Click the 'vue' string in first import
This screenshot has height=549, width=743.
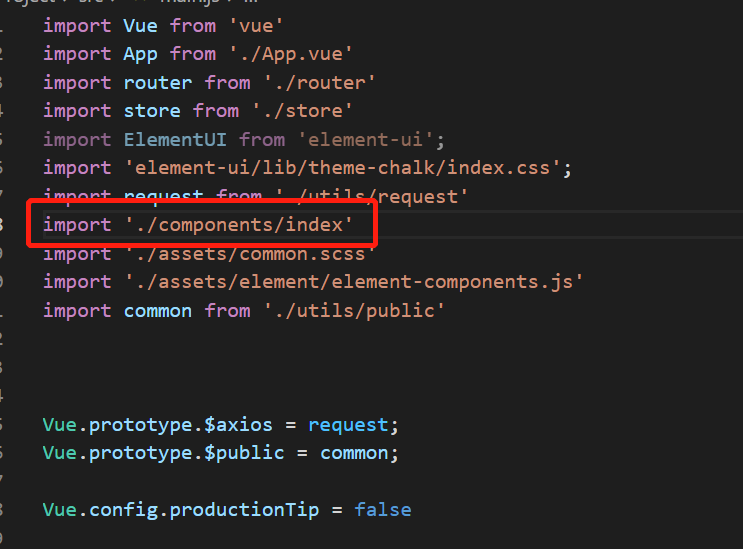256,26
